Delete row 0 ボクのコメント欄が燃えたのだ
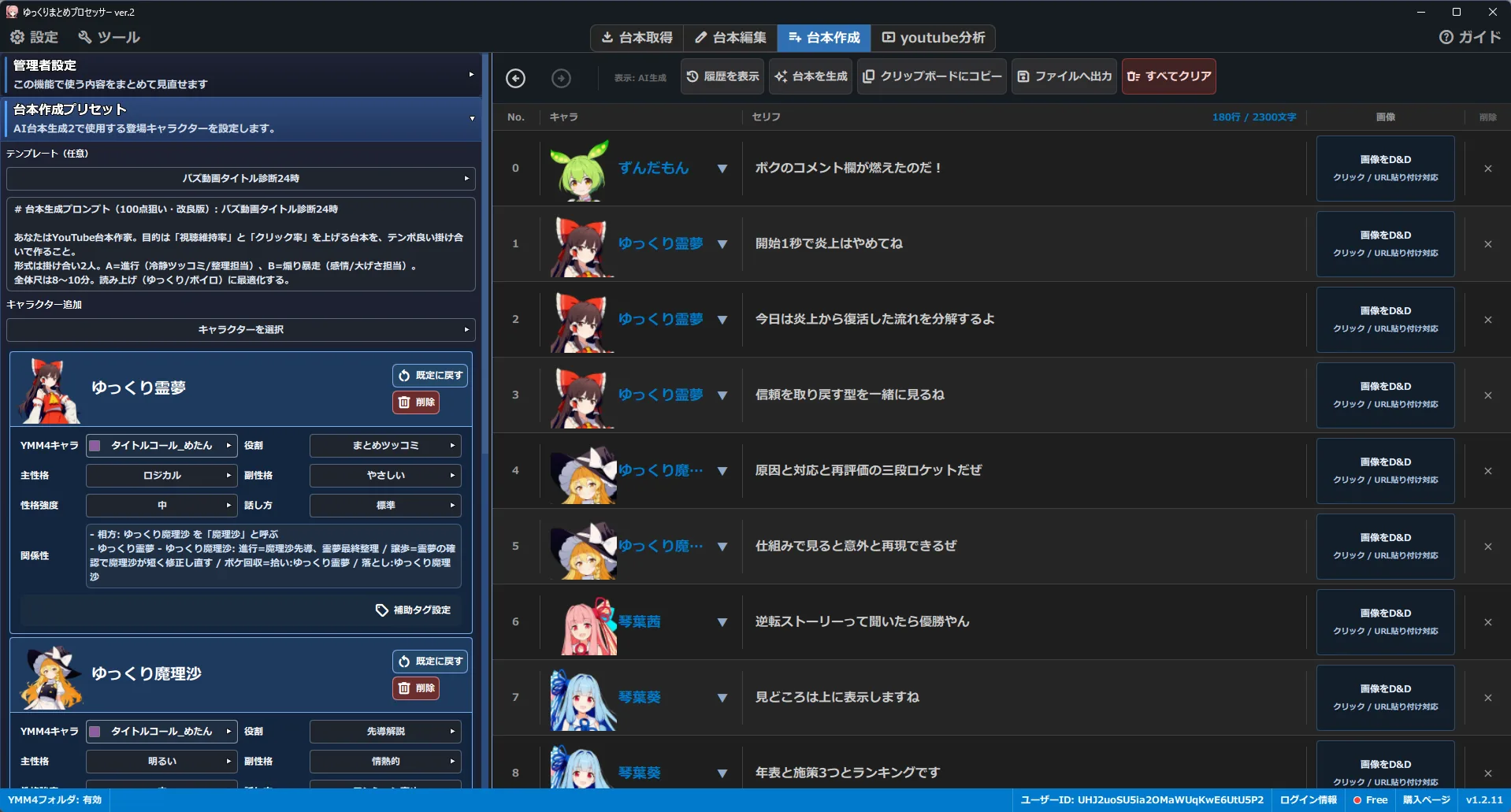 (x=1487, y=169)
